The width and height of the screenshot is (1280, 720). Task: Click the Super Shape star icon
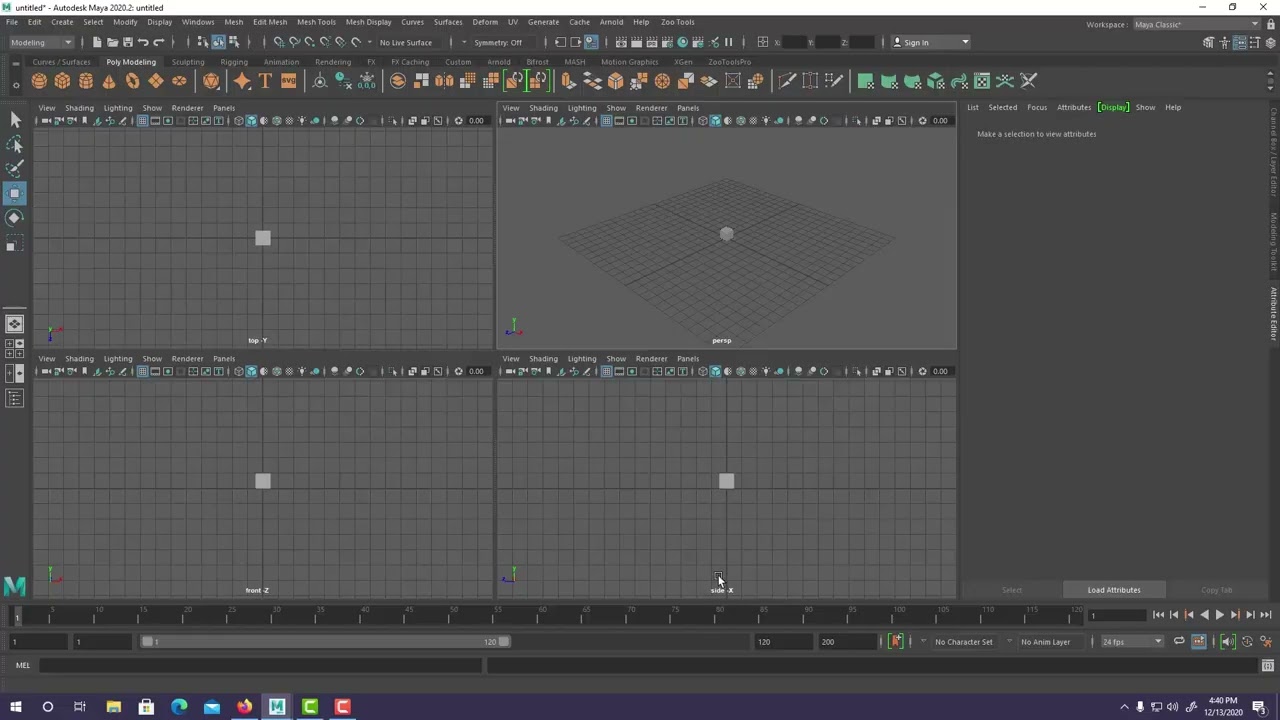242,81
